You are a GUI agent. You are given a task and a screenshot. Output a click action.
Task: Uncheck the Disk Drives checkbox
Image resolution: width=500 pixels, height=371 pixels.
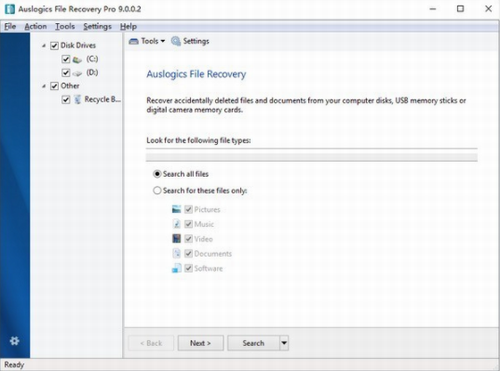pyautogui.click(x=54, y=46)
